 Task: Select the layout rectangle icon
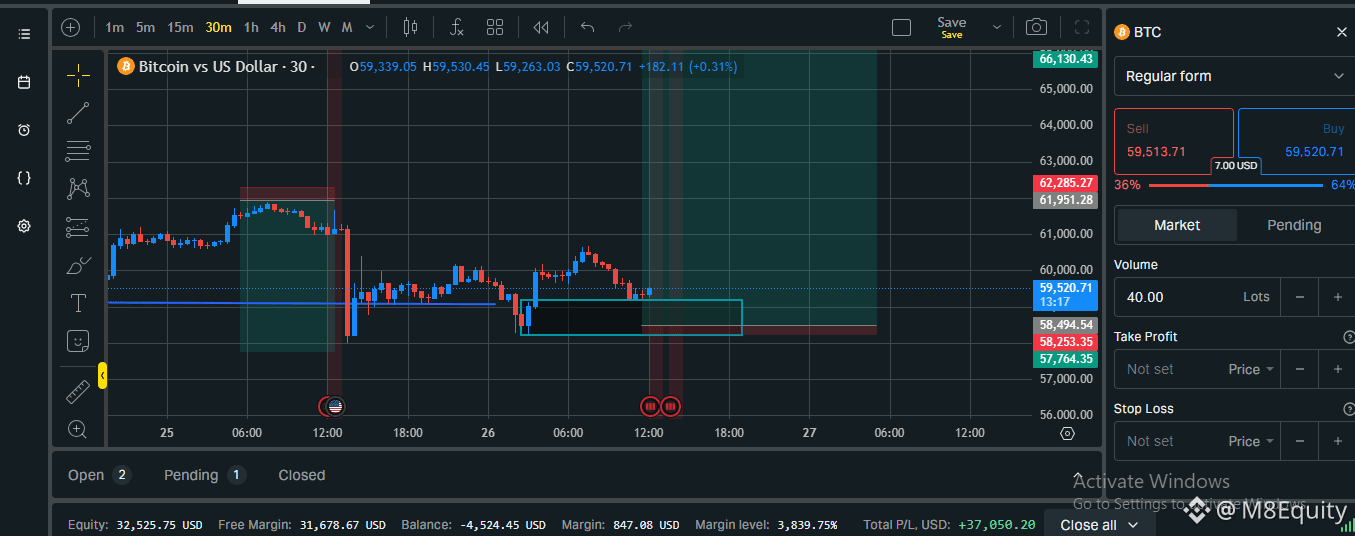pyautogui.click(x=901, y=27)
